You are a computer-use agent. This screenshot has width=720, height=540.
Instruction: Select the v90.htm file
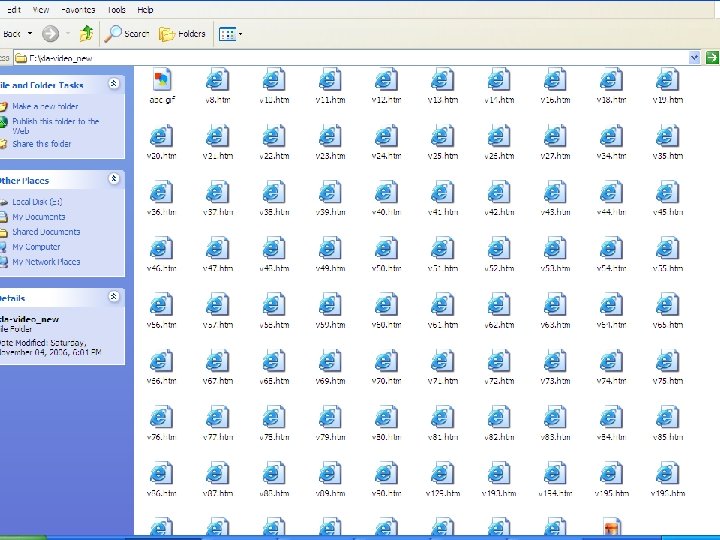386,480
